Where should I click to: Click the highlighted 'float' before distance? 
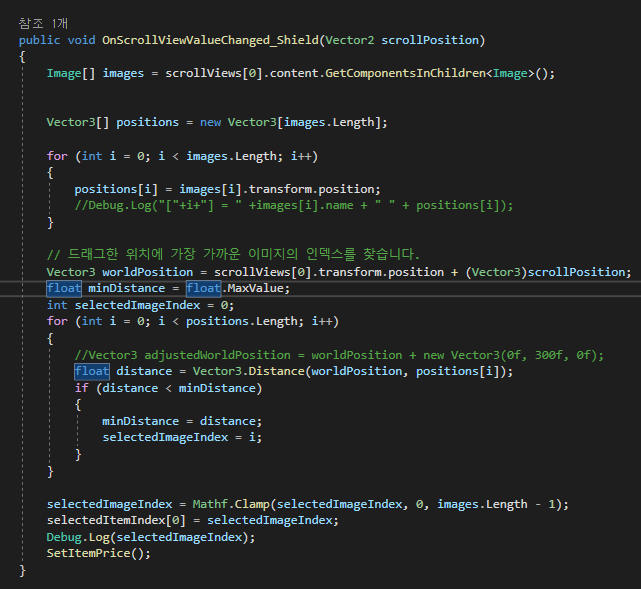tap(92, 371)
